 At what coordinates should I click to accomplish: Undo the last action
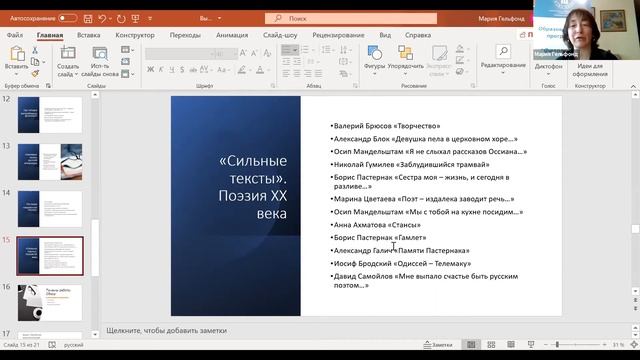click(x=102, y=18)
